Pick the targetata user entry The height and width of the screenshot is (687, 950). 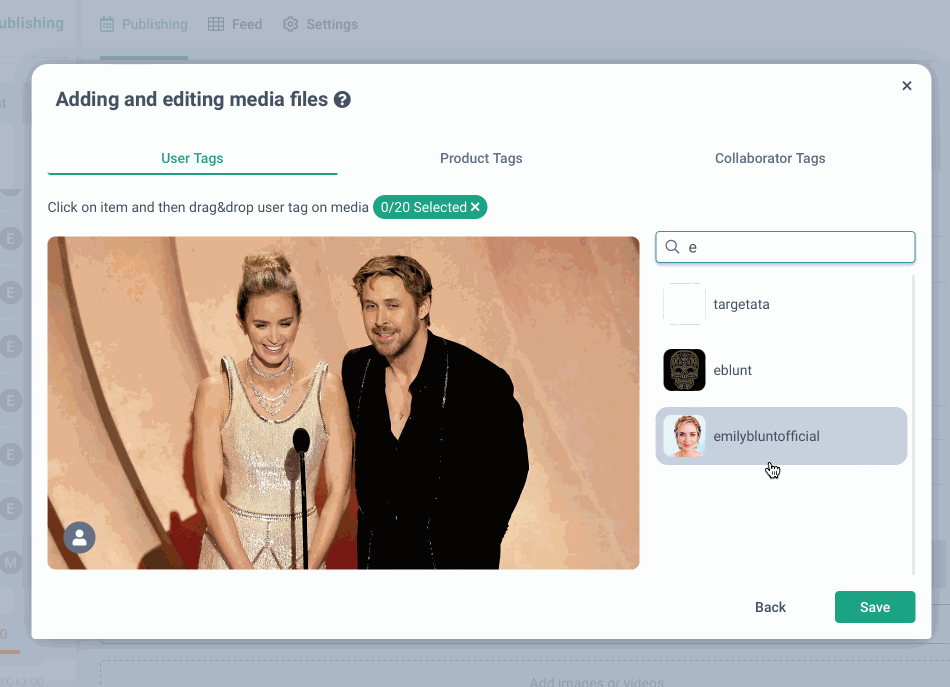point(741,304)
